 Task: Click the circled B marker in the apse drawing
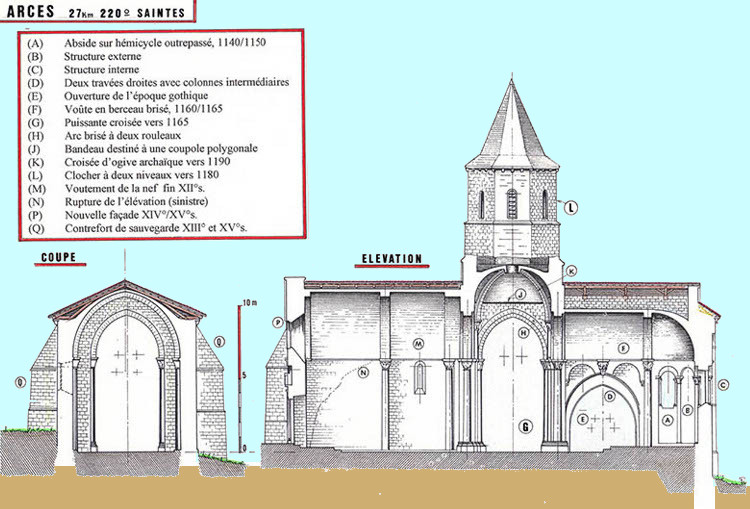click(x=687, y=410)
